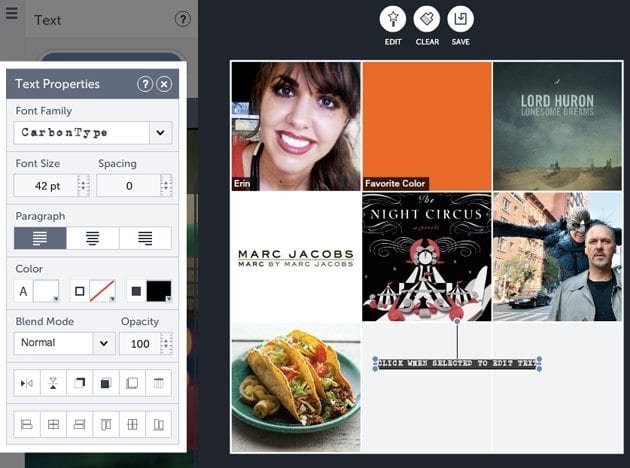Adjust Font Size stepper arrows
The height and width of the screenshot is (468, 630).
(x=83, y=186)
